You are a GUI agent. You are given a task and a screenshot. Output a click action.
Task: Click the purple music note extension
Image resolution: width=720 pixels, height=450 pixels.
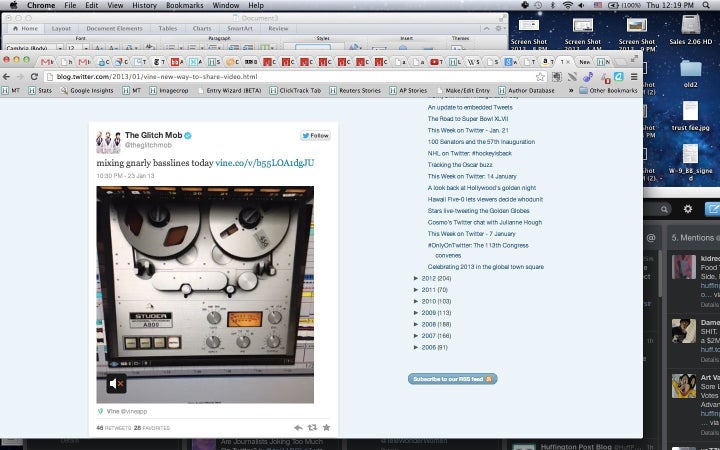click(588, 77)
